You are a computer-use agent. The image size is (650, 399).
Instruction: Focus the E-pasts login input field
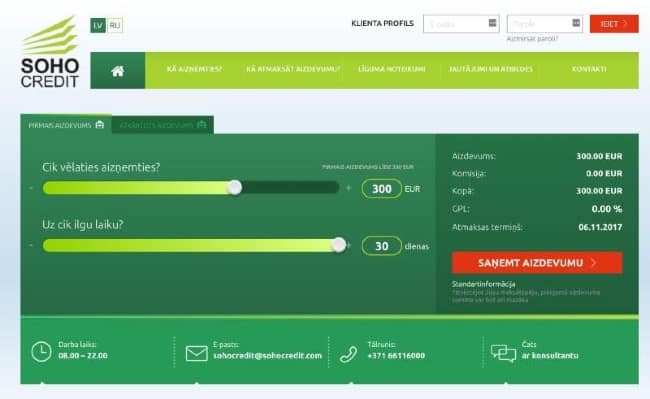pyautogui.click(x=461, y=24)
